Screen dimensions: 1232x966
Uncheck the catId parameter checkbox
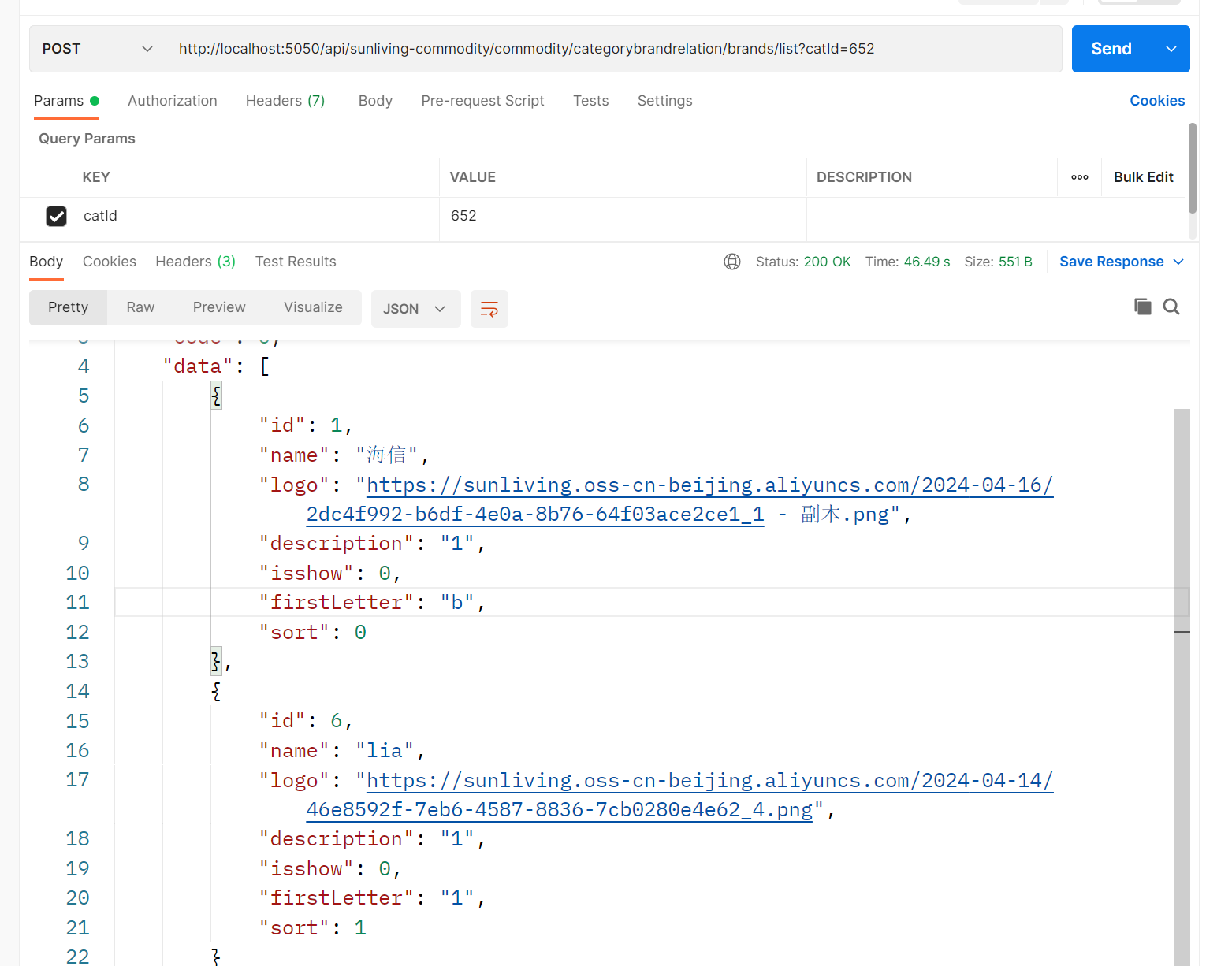point(56,216)
